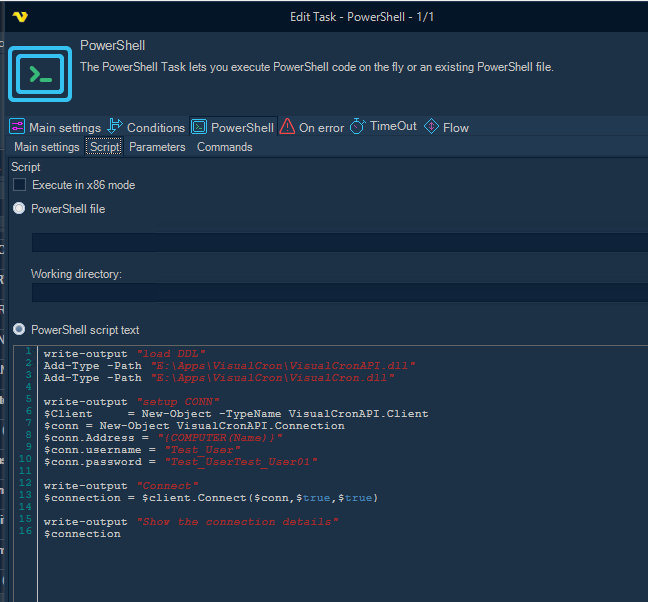The image size is (648, 602).
Task: Click the Working directory input field
Action: [340, 292]
